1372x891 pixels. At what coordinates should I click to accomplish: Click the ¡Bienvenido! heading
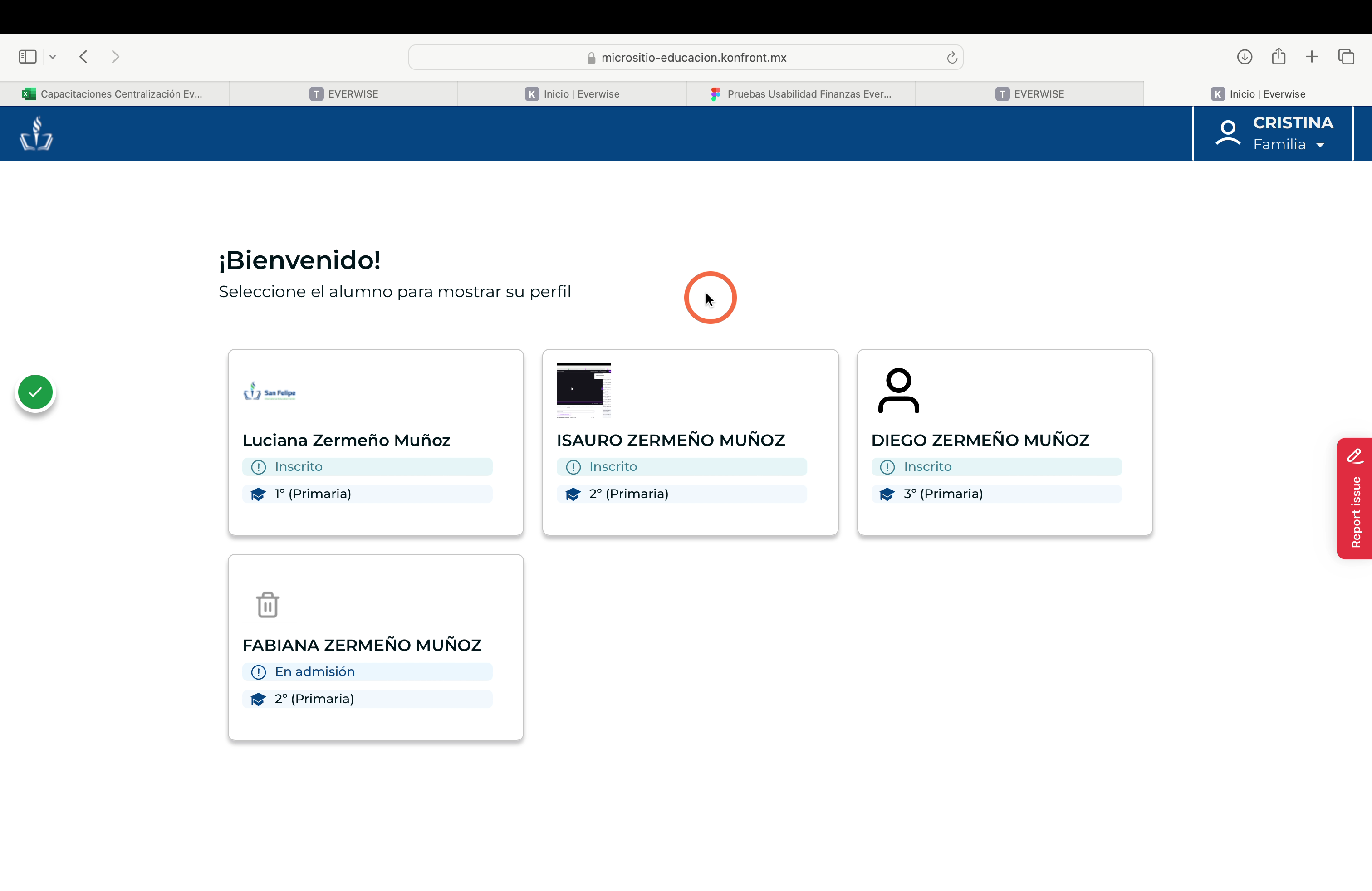click(300, 260)
